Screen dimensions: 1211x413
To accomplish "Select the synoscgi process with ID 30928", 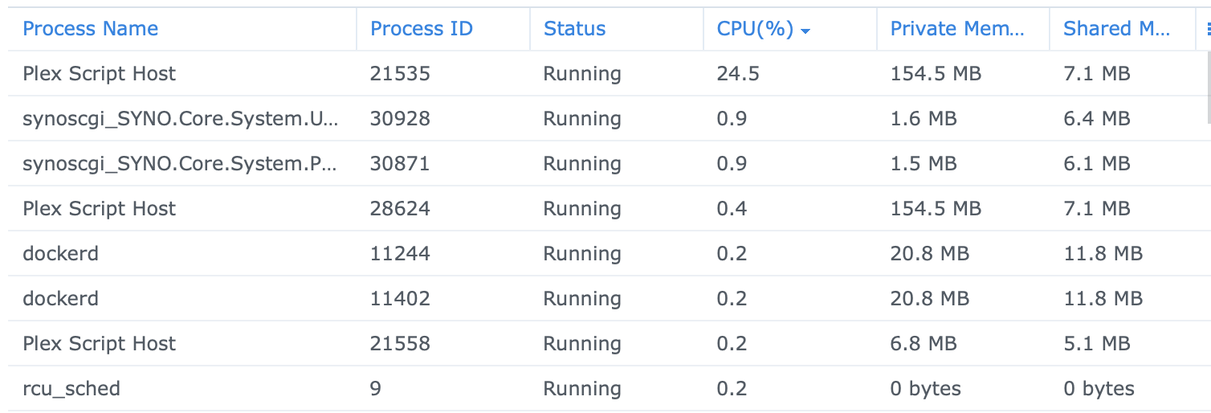I will (180, 119).
